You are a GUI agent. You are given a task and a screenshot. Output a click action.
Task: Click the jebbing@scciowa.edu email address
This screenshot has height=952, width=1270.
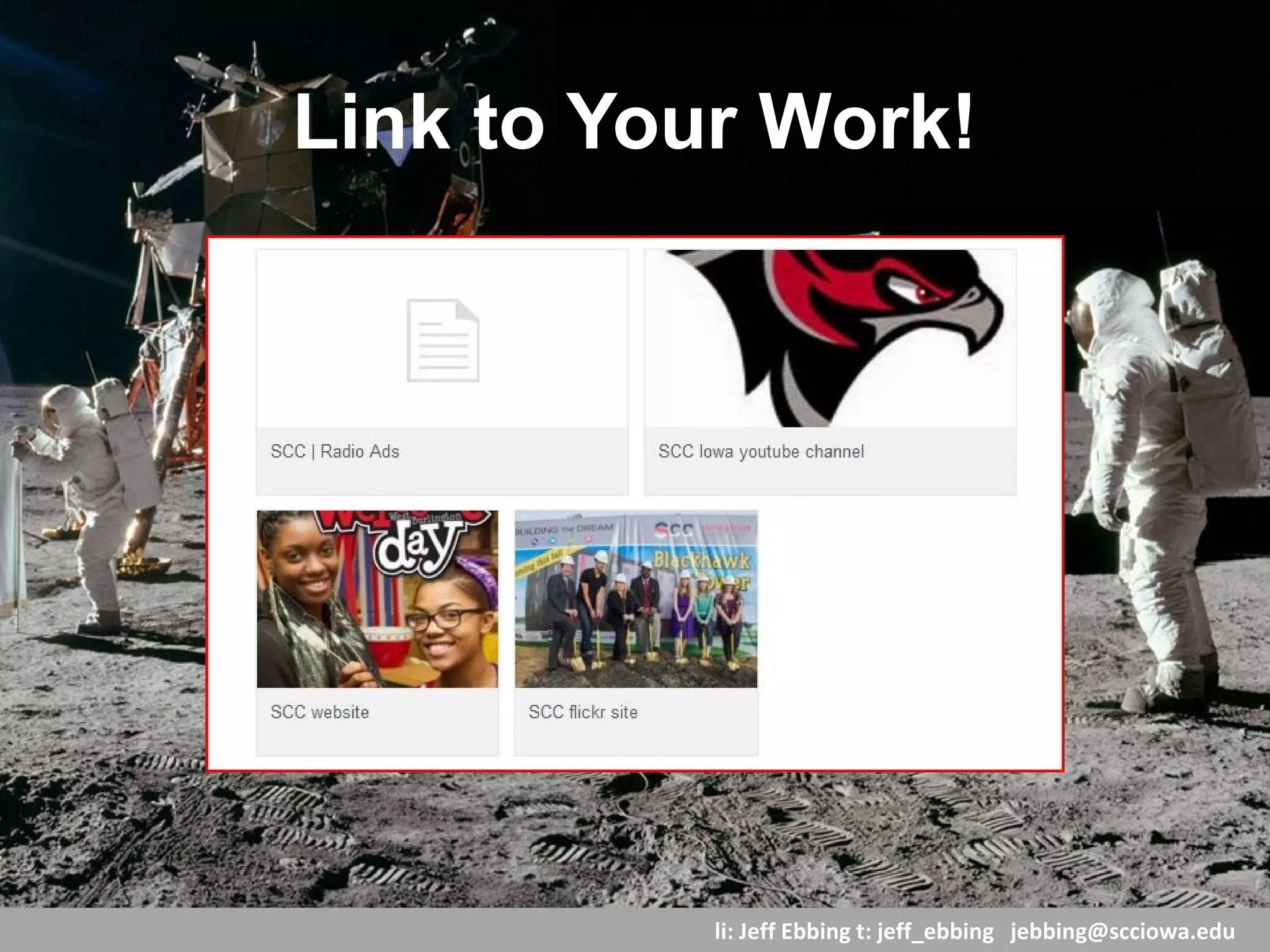[x=1122, y=932]
